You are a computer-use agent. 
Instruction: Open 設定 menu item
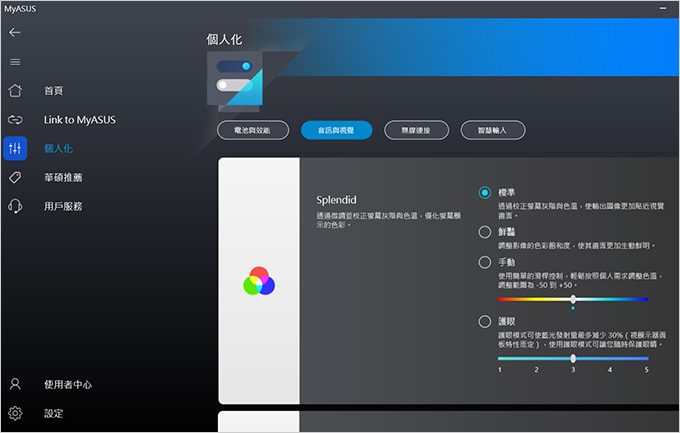click(53, 413)
